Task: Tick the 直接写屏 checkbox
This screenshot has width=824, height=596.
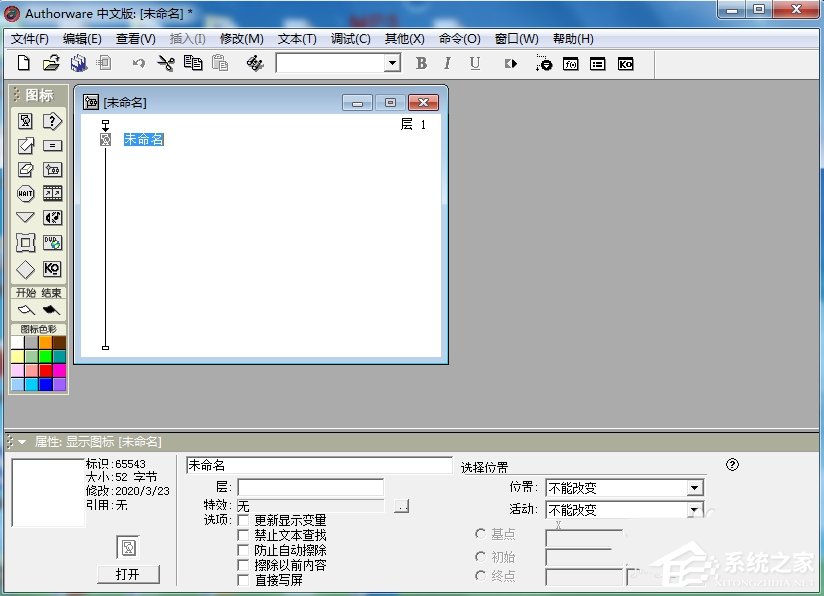Action: [243, 580]
